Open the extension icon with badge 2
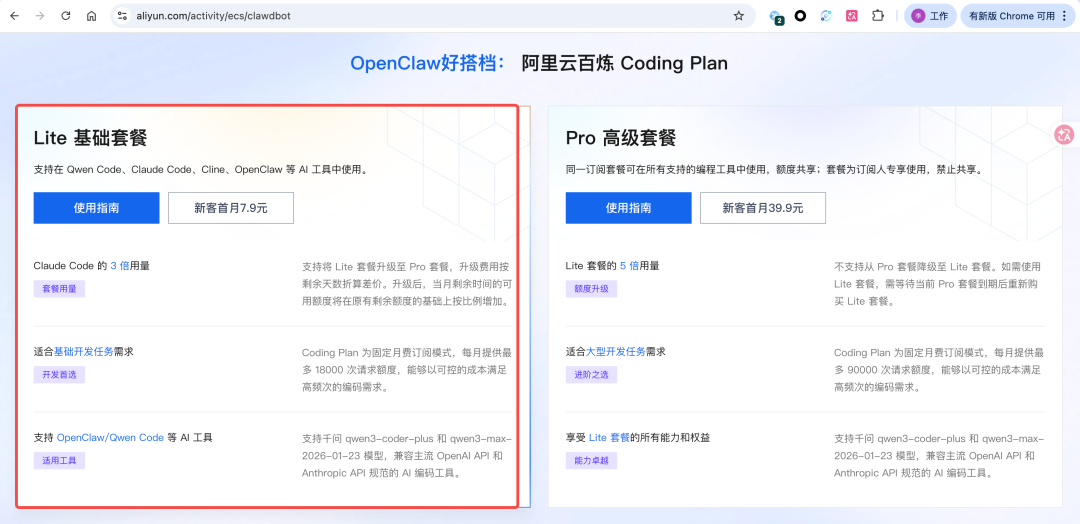The image size is (1080, 524). (776, 17)
